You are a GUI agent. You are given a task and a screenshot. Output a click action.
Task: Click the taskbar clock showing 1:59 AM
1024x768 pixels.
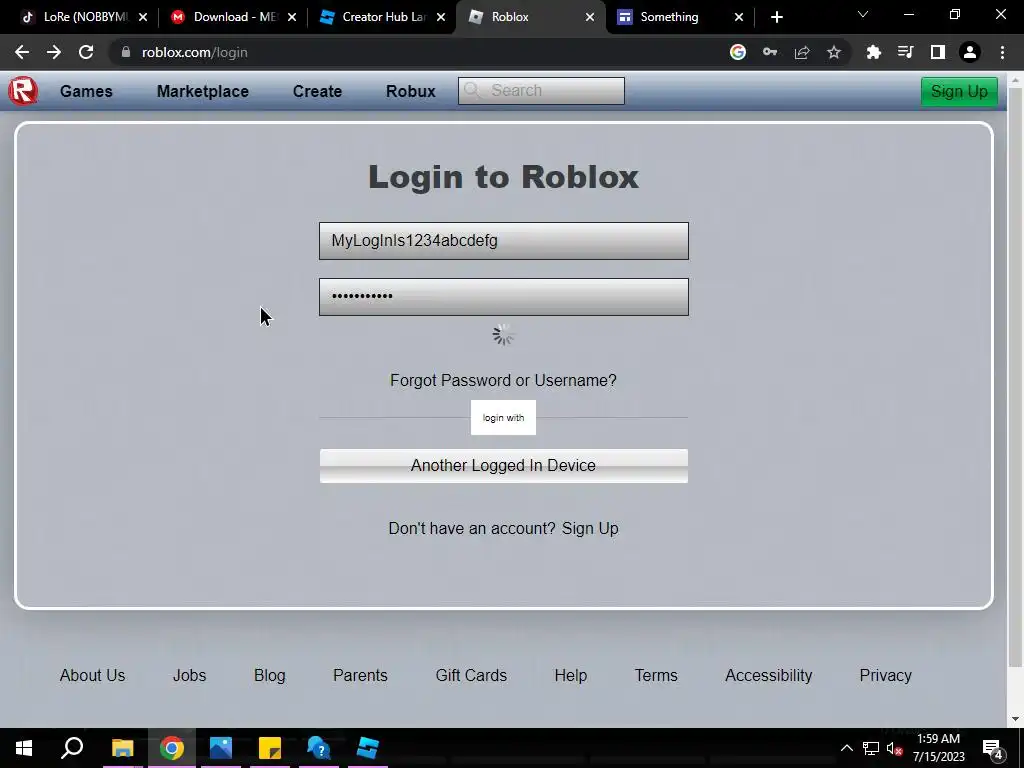pos(938,748)
